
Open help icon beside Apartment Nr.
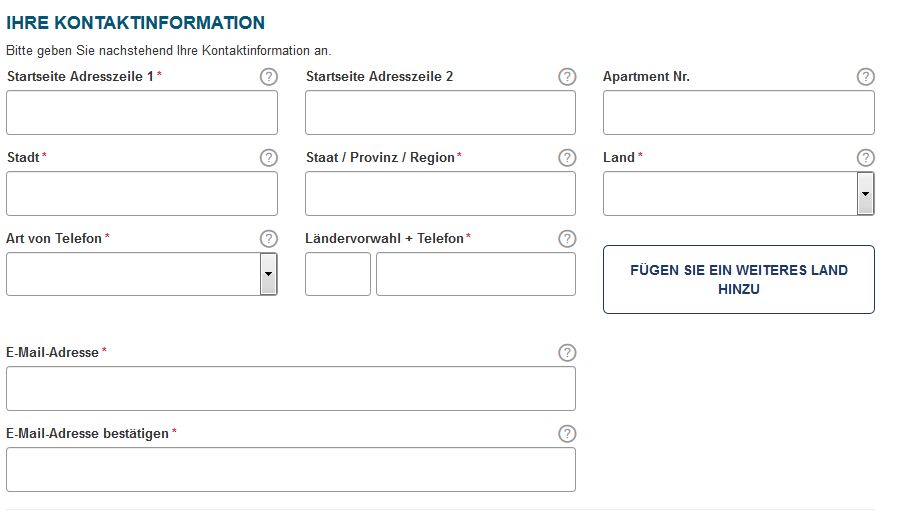coord(866,77)
